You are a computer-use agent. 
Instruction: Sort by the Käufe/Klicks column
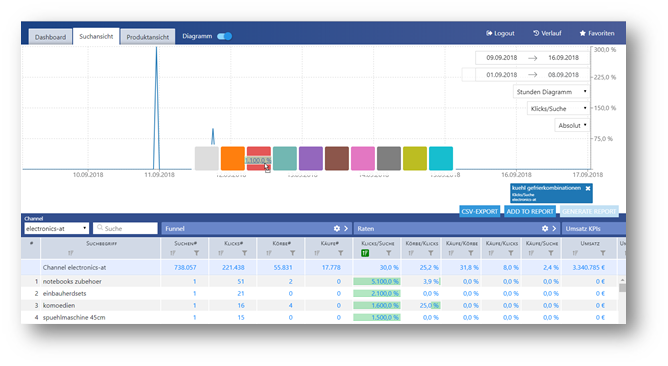pos(491,253)
